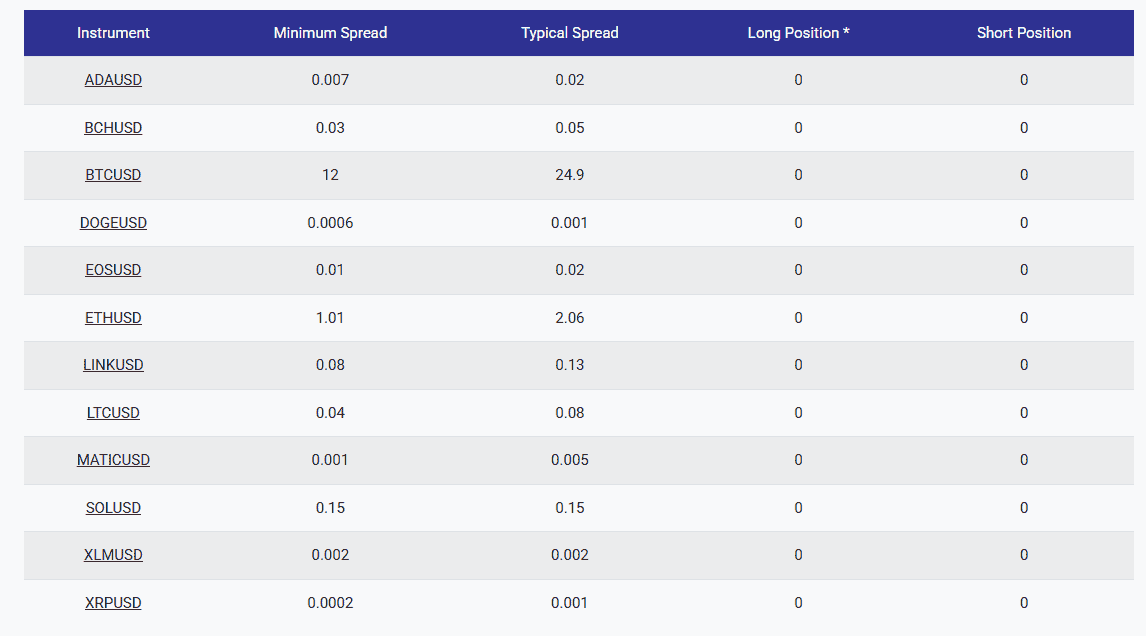Open the EOSUSD instrument page
This screenshot has width=1146, height=636.
pos(113,270)
